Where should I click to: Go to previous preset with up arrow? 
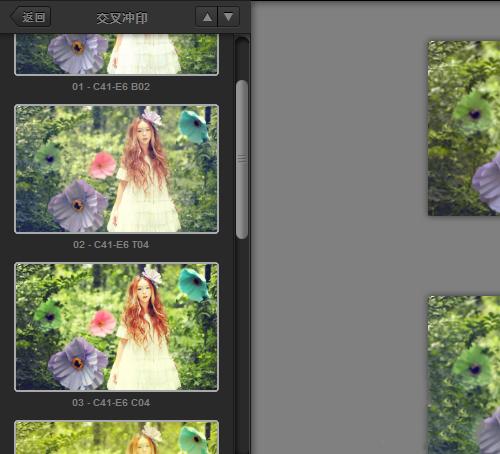pos(206,17)
